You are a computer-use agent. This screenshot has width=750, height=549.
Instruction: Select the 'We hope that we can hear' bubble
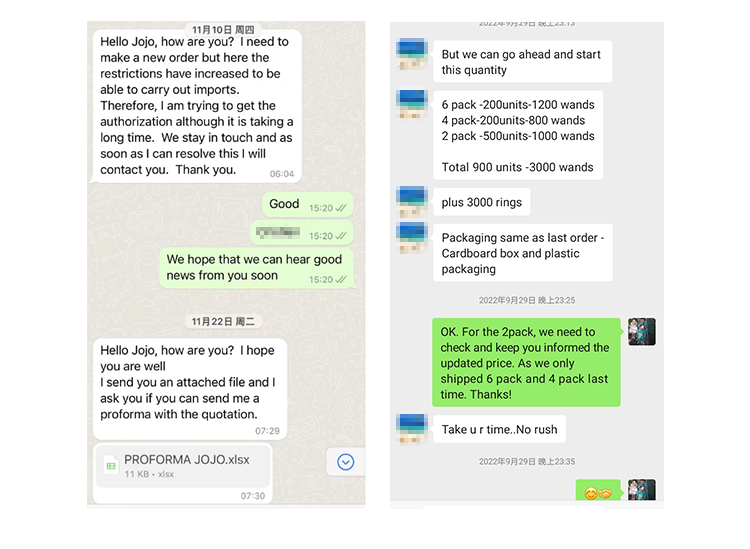[257, 268]
